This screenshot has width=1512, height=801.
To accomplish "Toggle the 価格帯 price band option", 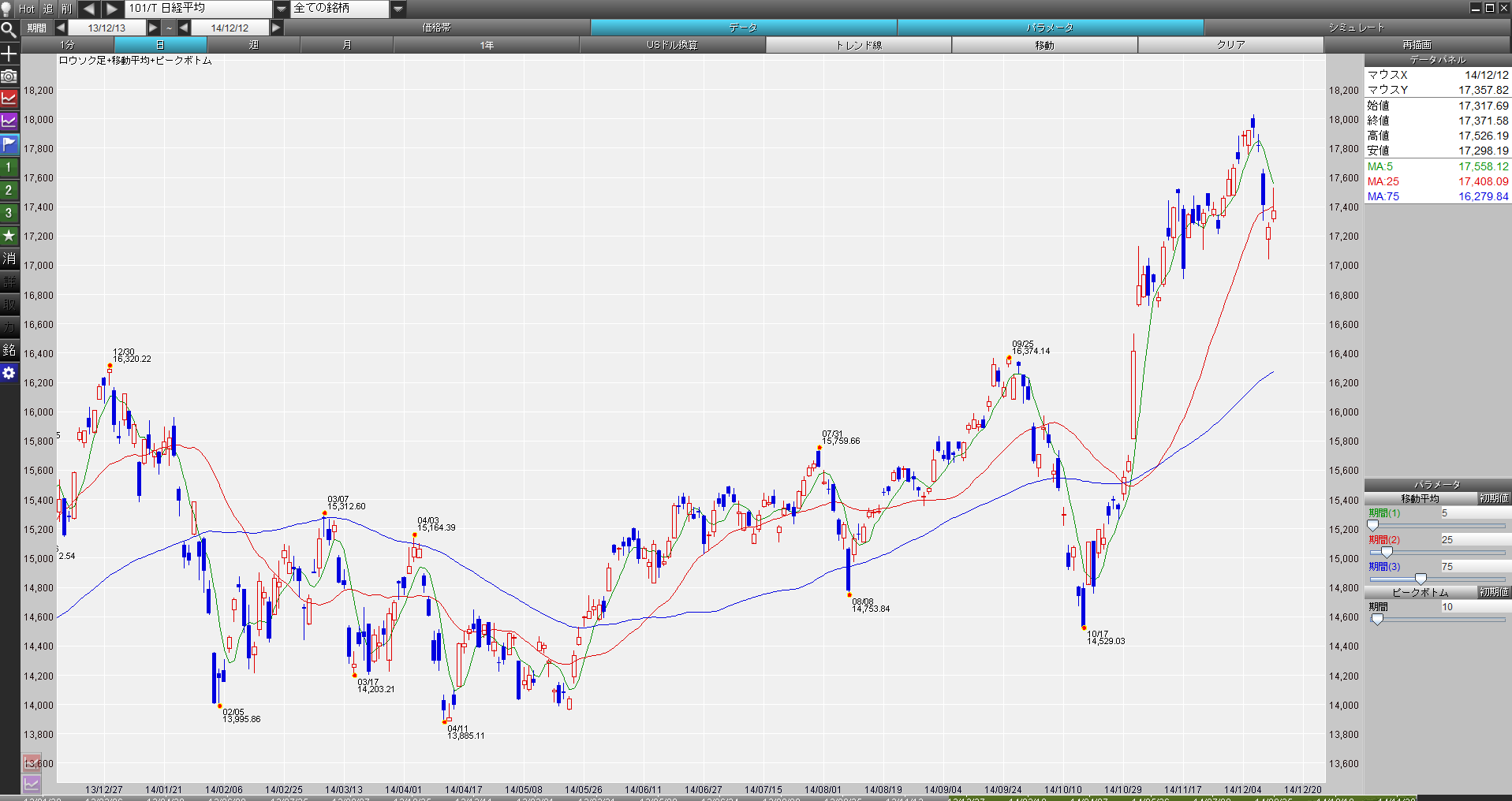I will (x=436, y=28).
